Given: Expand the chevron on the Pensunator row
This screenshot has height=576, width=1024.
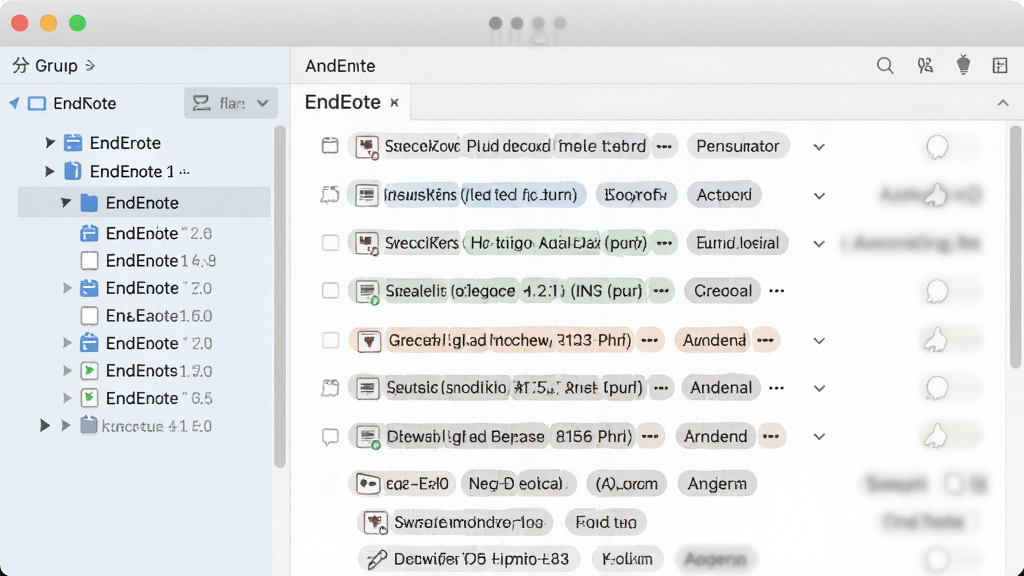Looking at the screenshot, I should tap(819, 147).
